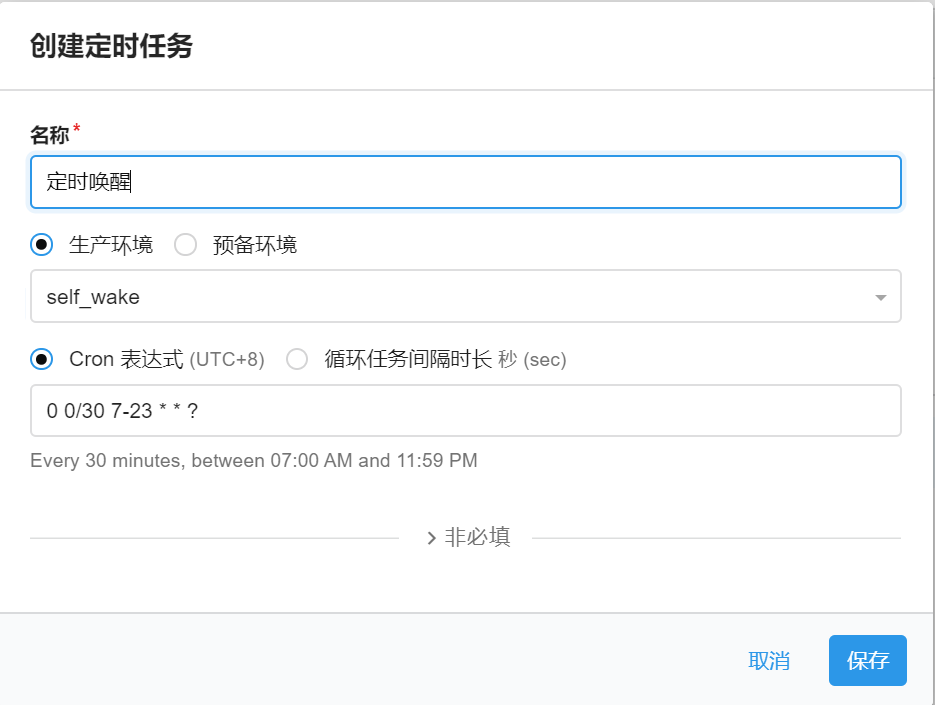935x705 pixels.
Task: Save the task with 保存 button
Action: 867,661
